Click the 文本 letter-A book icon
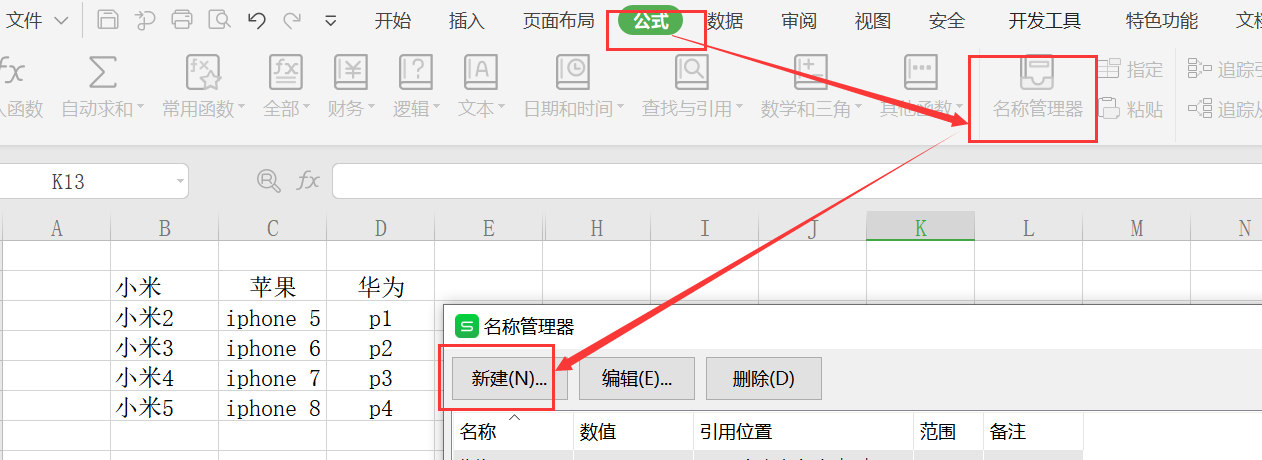The width and height of the screenshot is (1262, 460). pos(481,72)
